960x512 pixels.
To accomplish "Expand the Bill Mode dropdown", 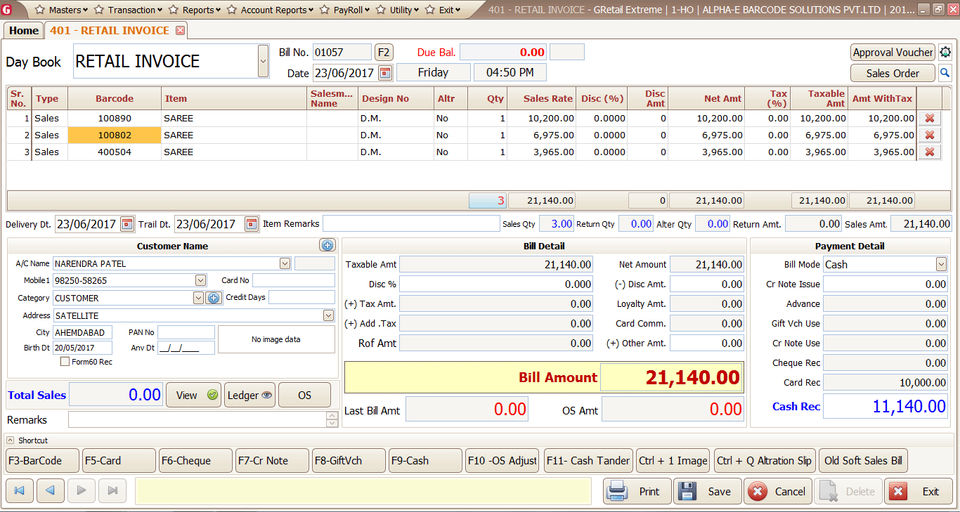I will [x=941, y=264].
